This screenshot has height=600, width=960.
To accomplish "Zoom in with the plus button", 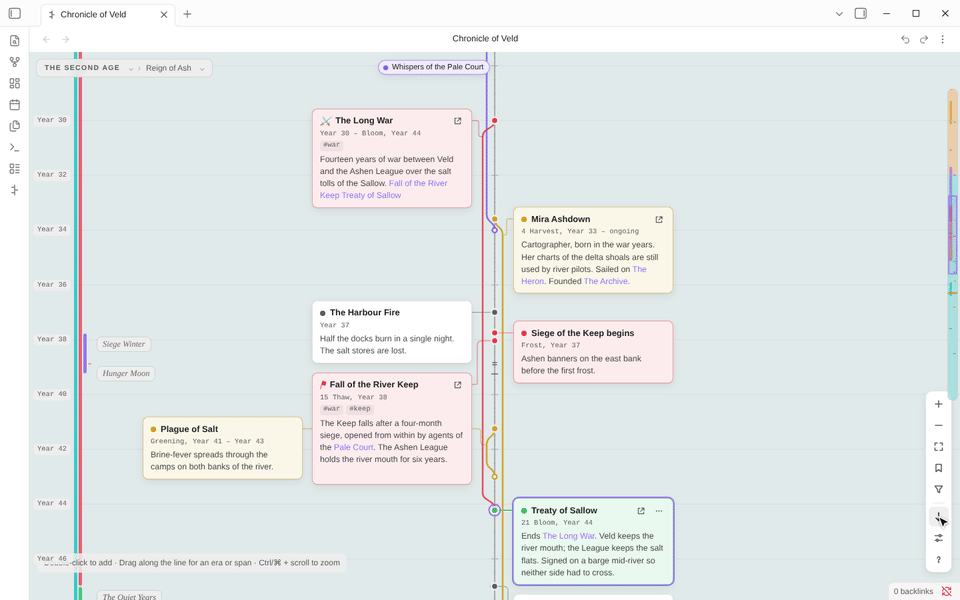I will click(939, 404).
